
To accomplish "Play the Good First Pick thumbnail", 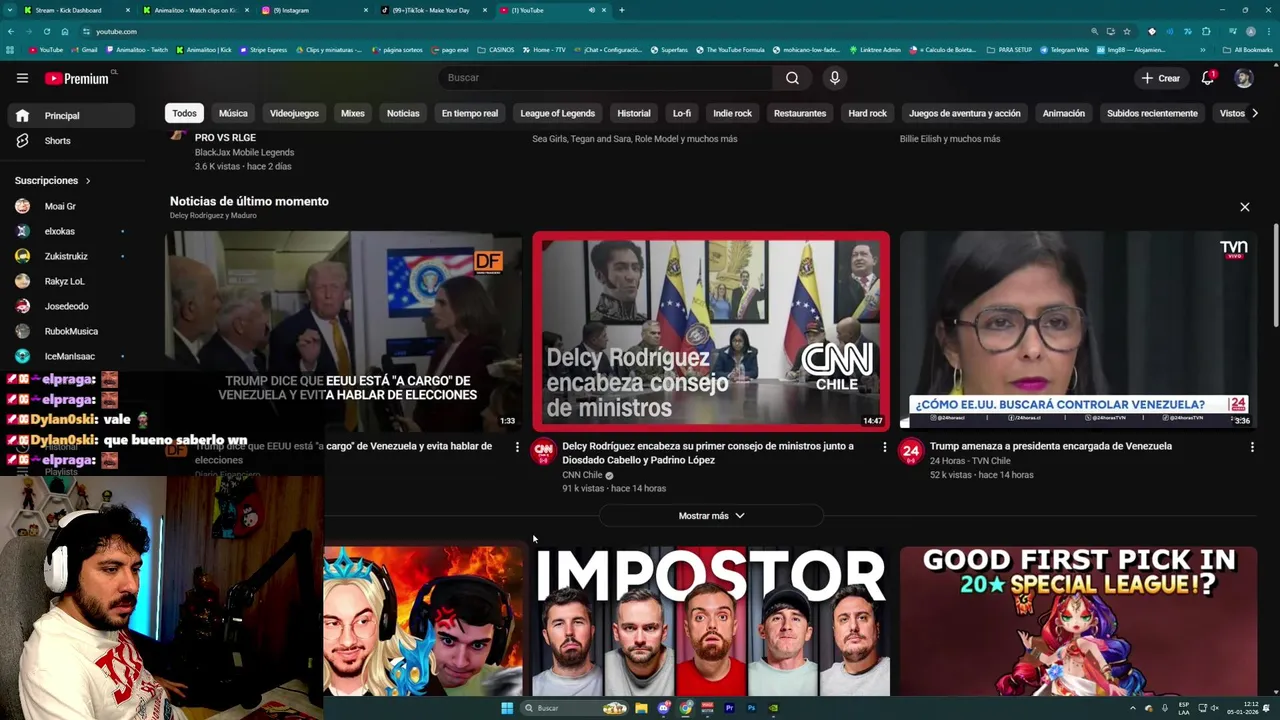I will [x=1078, y=620].
